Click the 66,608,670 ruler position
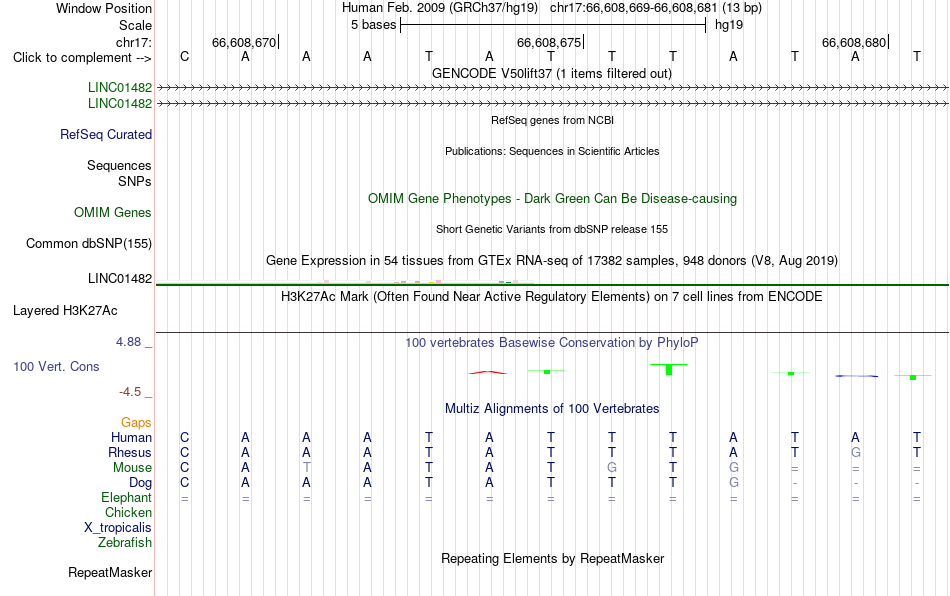 [x=244, y=42]
